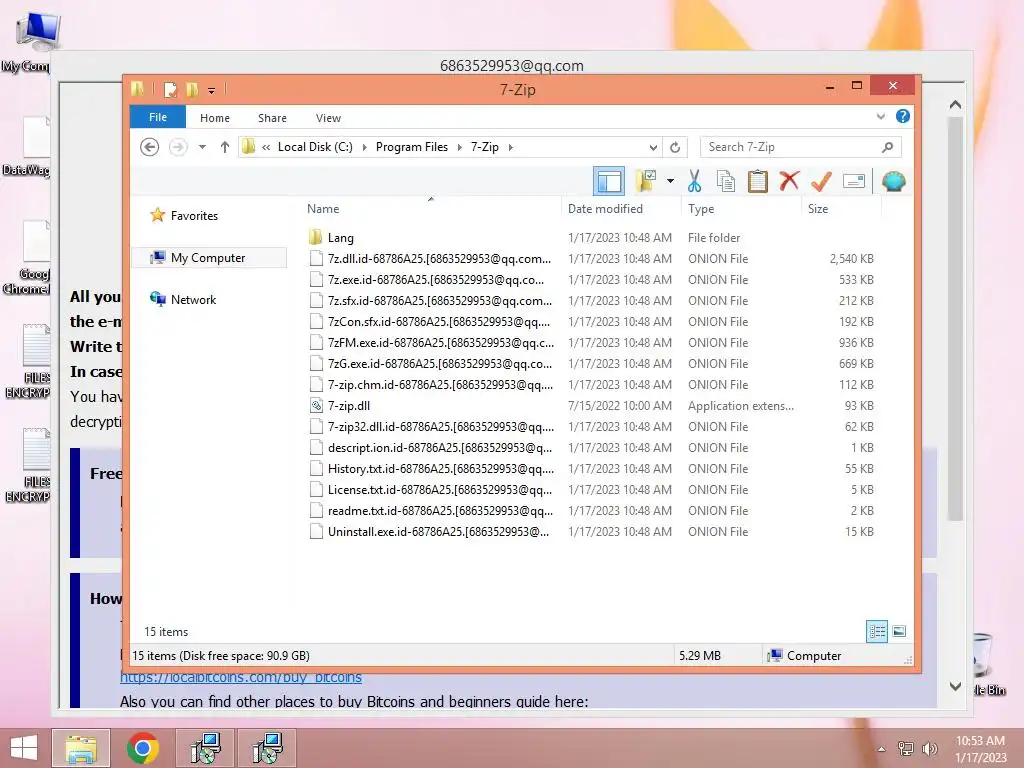The width and height of the screenshot is (1024, 768).
Task: Click the red X Delete icon
Action: (x=789, y=181)
